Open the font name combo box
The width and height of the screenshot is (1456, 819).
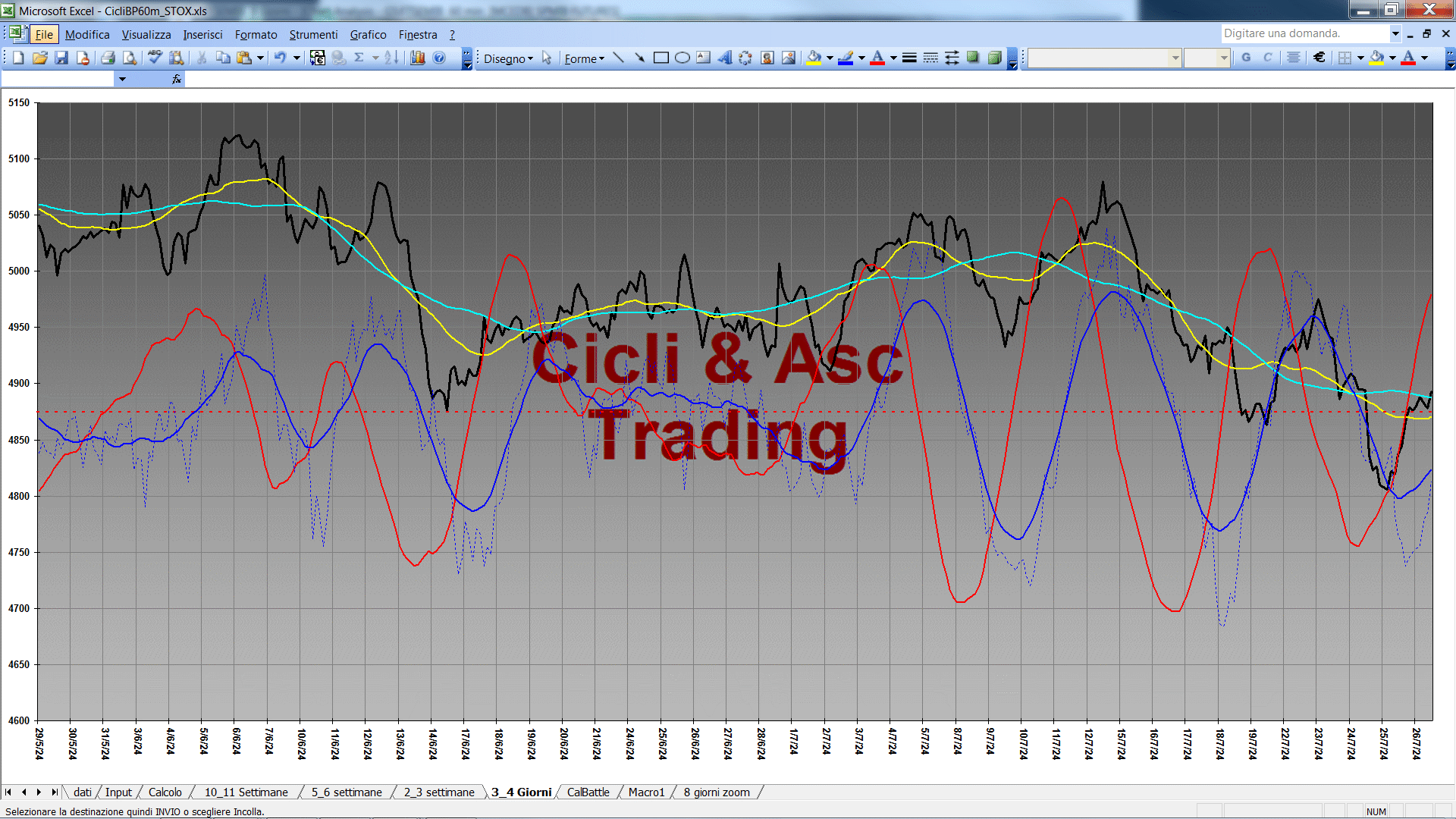pos(1105,58)
